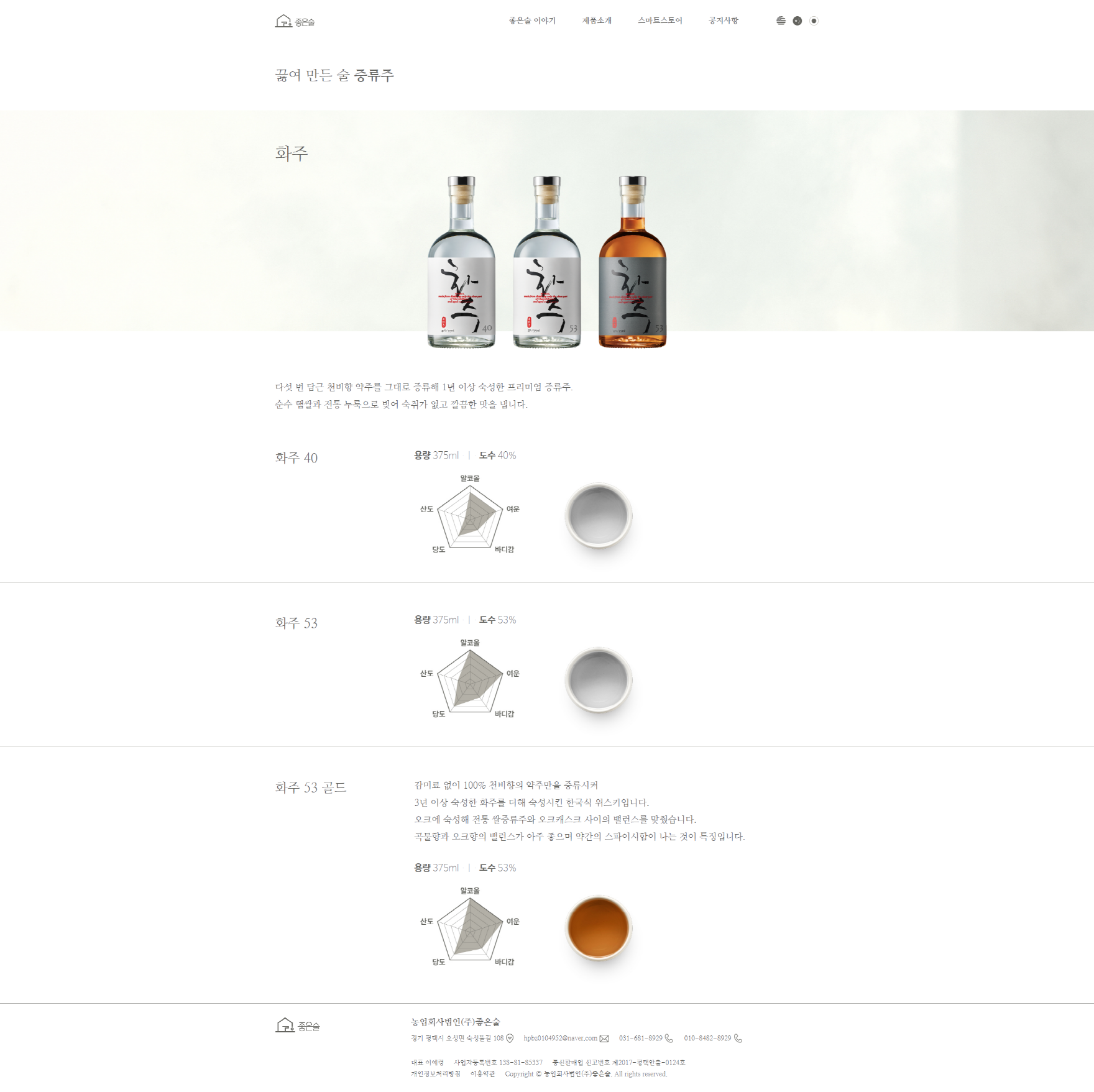
Task: Click the hpbz0104952@naver.com email link
Action: [x=560, y=1038]
